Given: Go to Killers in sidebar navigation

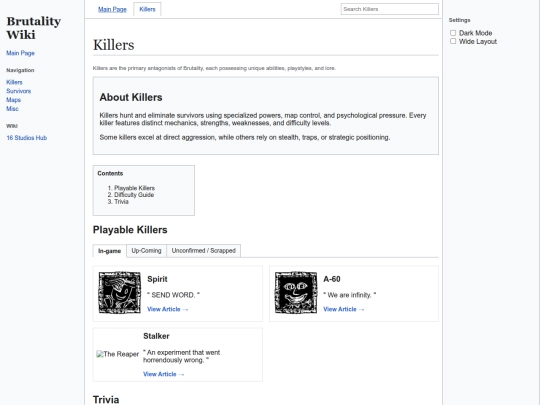Looking at the screenshot, I should click(14, 82).
